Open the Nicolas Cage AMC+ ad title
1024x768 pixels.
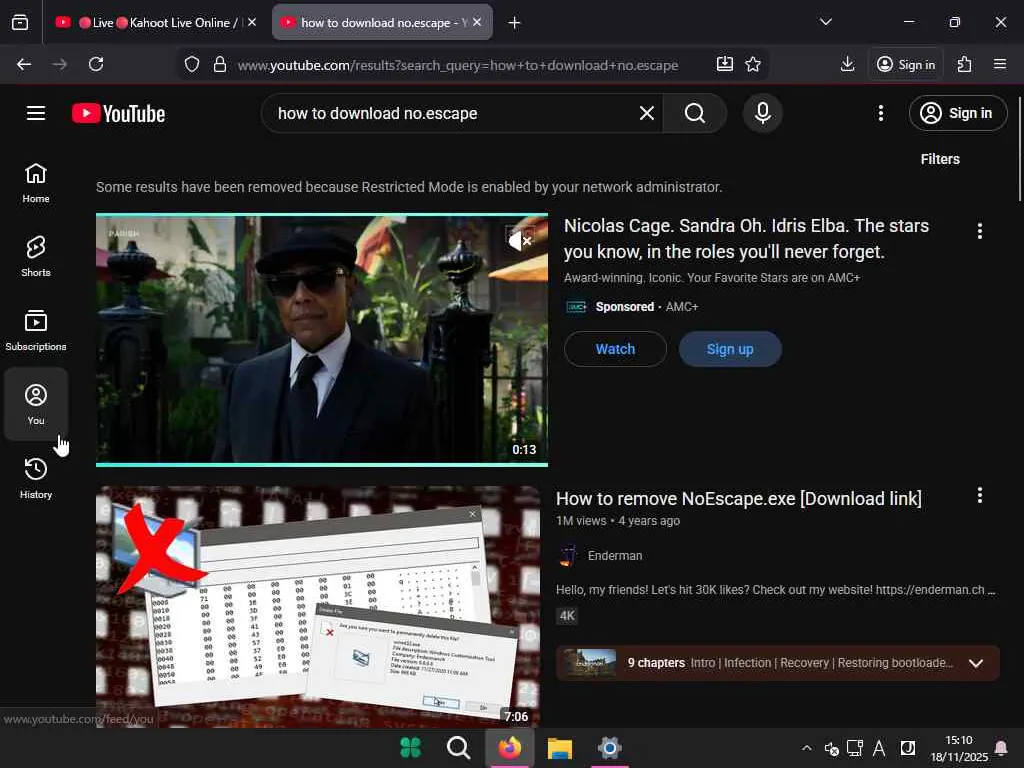[746, 238]
